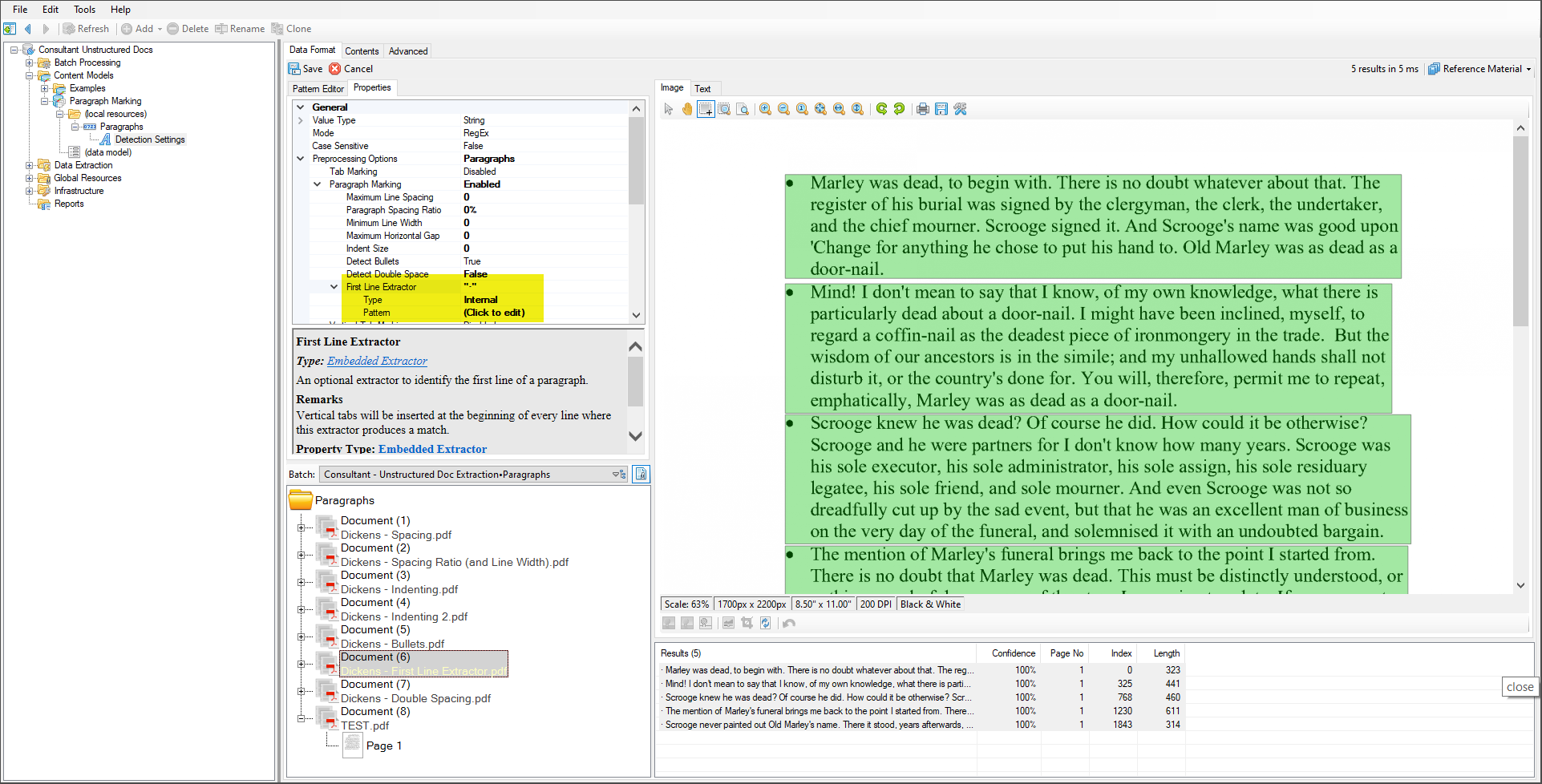The width and height of the screenshot is (1542, 784).
Task: Click the Save button
Action: pyautogui.click(x=306, y=69)
